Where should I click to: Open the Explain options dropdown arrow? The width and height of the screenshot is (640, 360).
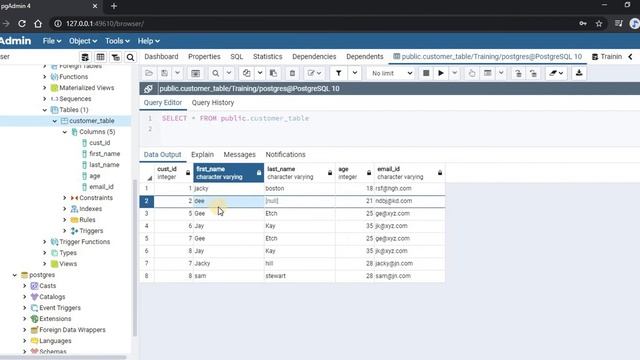501,73
